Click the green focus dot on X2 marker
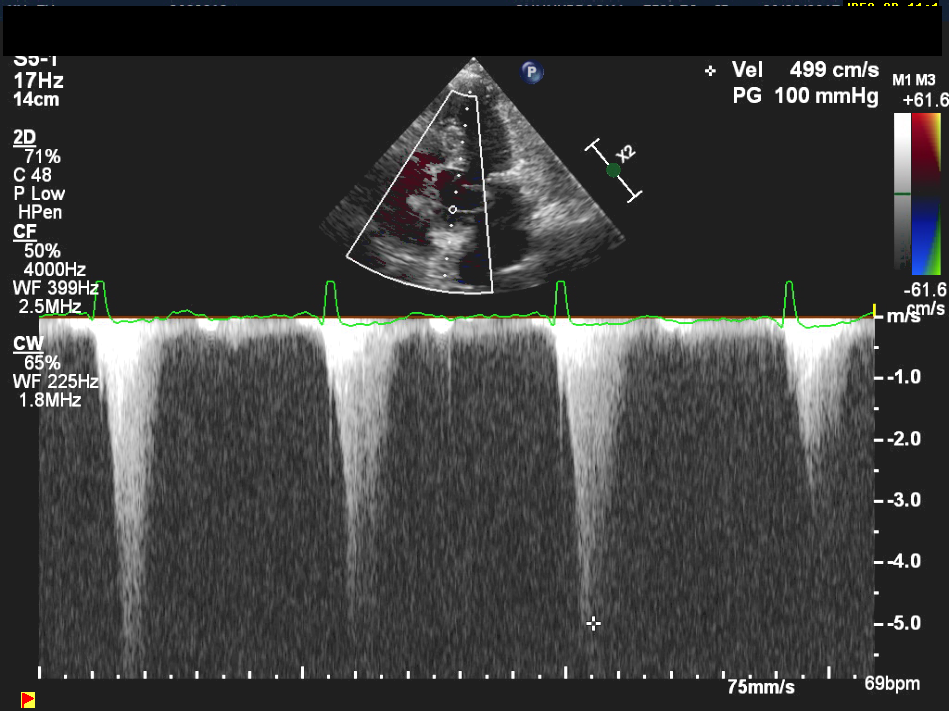 pos(613,170)
